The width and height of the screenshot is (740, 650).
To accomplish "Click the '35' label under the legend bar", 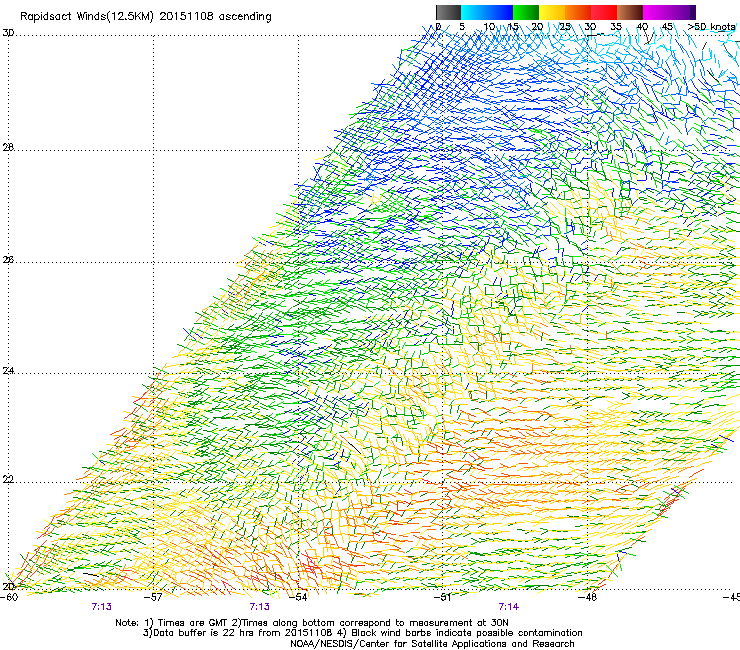I will (x=616, y=27).
